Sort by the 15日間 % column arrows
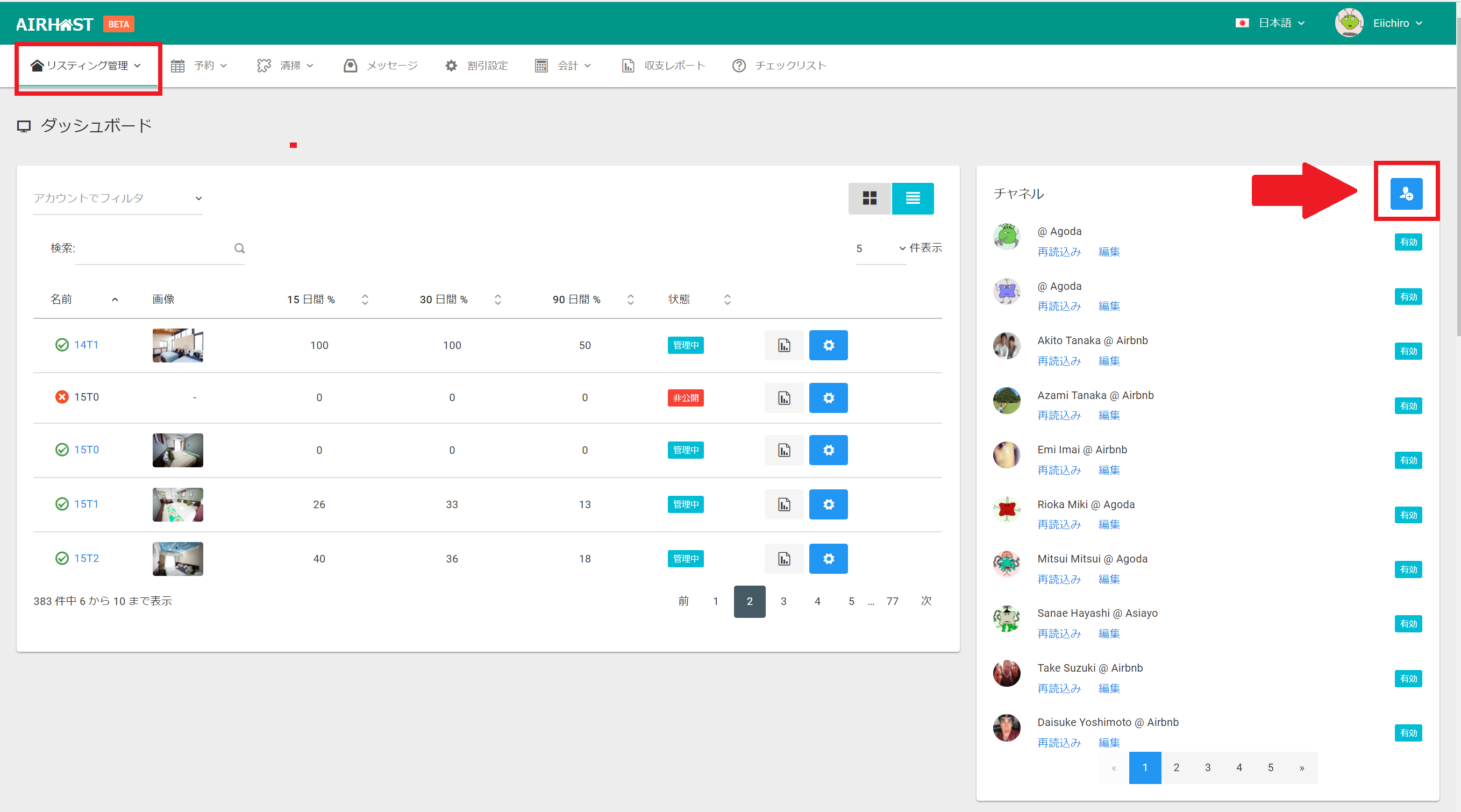Viewport: 1461px width, 812px height. 365,300
